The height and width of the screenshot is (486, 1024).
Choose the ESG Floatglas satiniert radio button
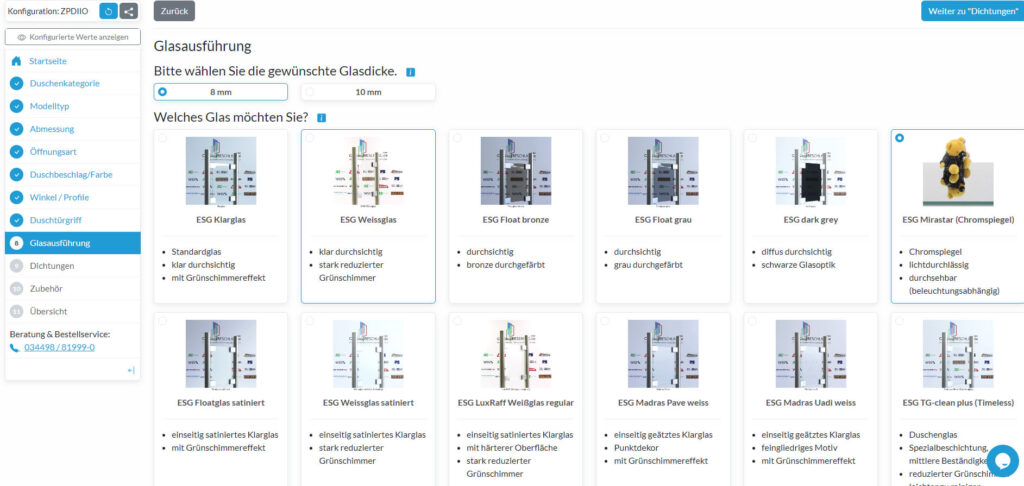162,321
